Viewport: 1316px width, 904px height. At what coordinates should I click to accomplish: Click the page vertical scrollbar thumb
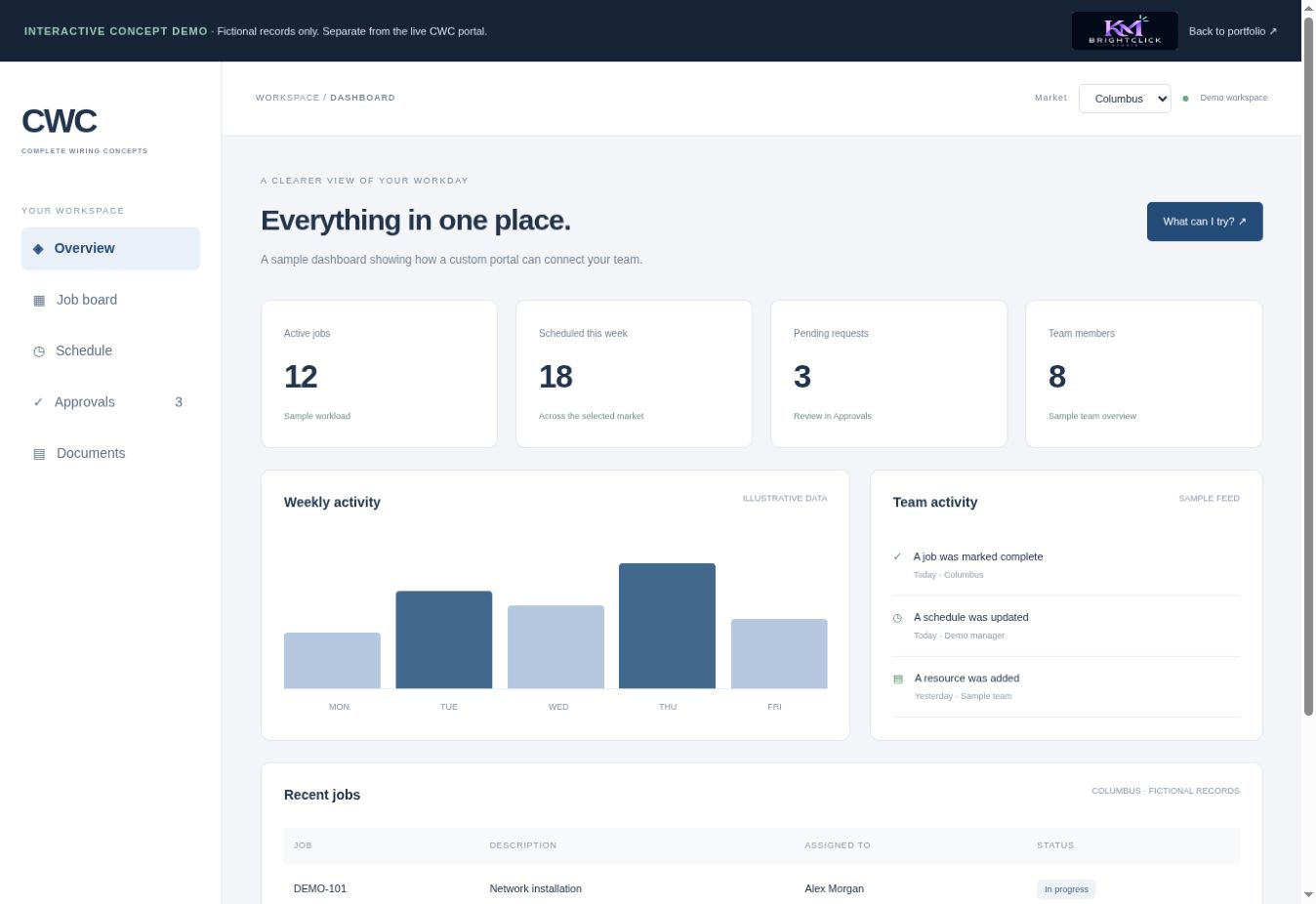[1308, 367]
